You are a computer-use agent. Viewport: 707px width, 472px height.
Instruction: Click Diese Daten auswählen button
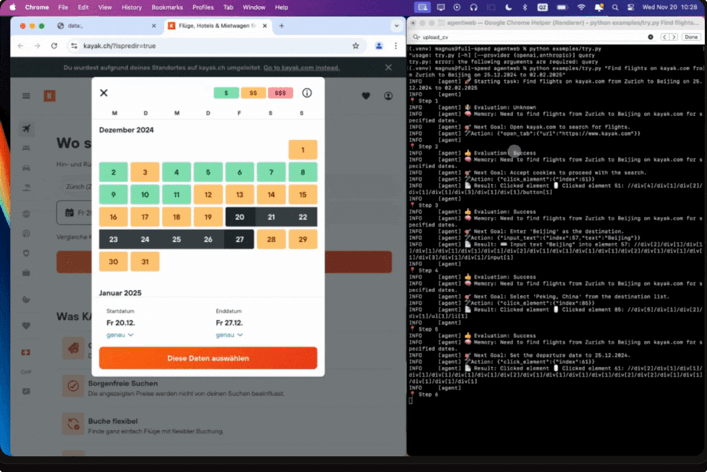click(208, 358)
